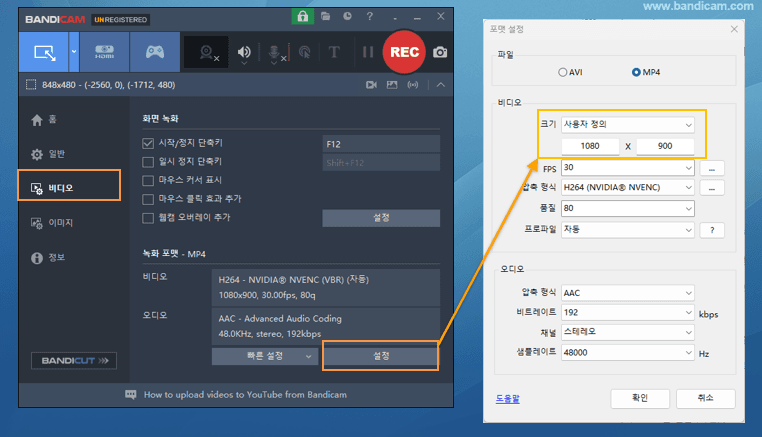Image resolution: width=762 pixels, height=437 pixels.
Task: Take a screenshot with camera icon
Action: click(x=440, y=52)
